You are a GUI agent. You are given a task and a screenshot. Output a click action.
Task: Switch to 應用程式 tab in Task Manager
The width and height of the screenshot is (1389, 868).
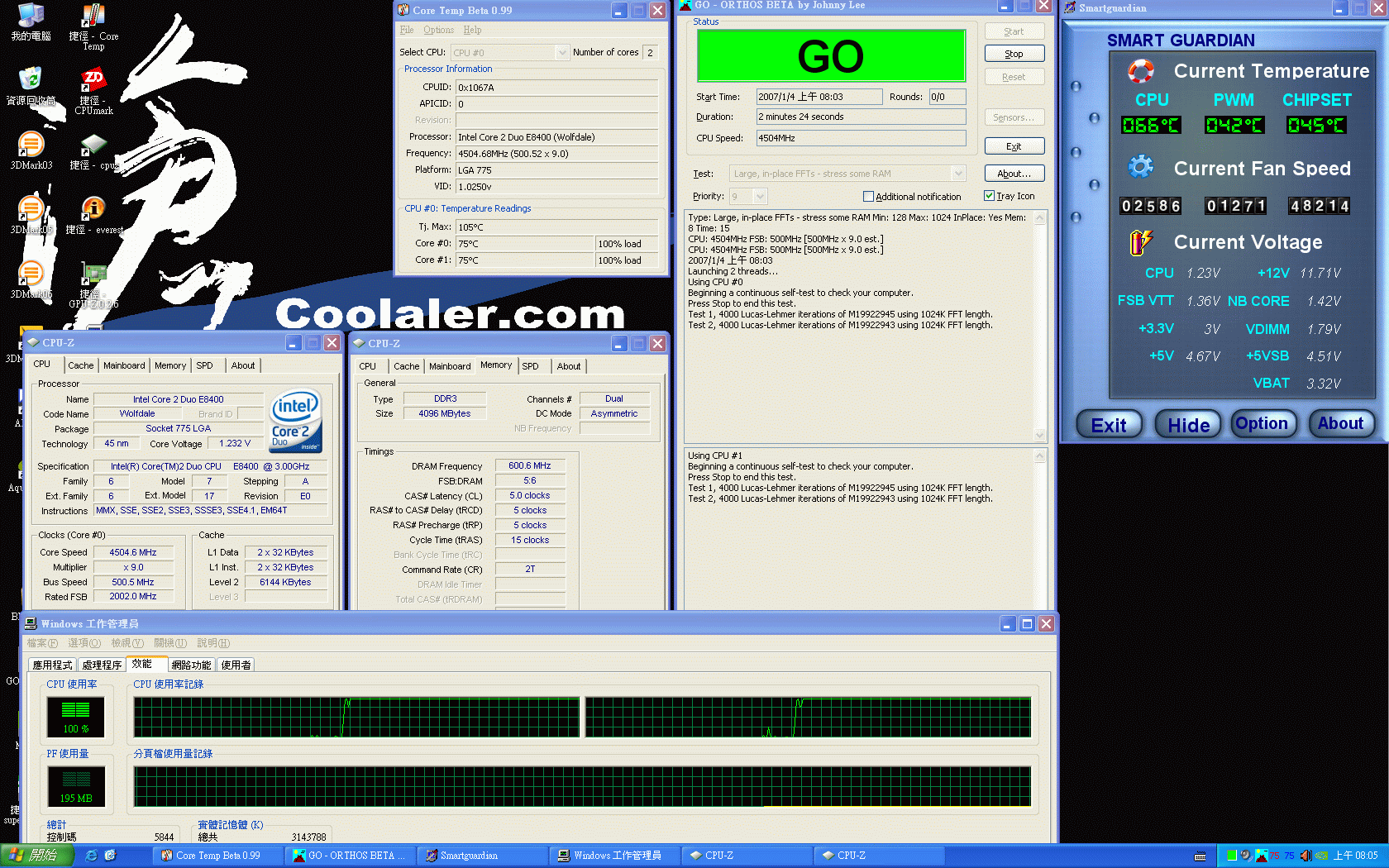coord(52,665)
